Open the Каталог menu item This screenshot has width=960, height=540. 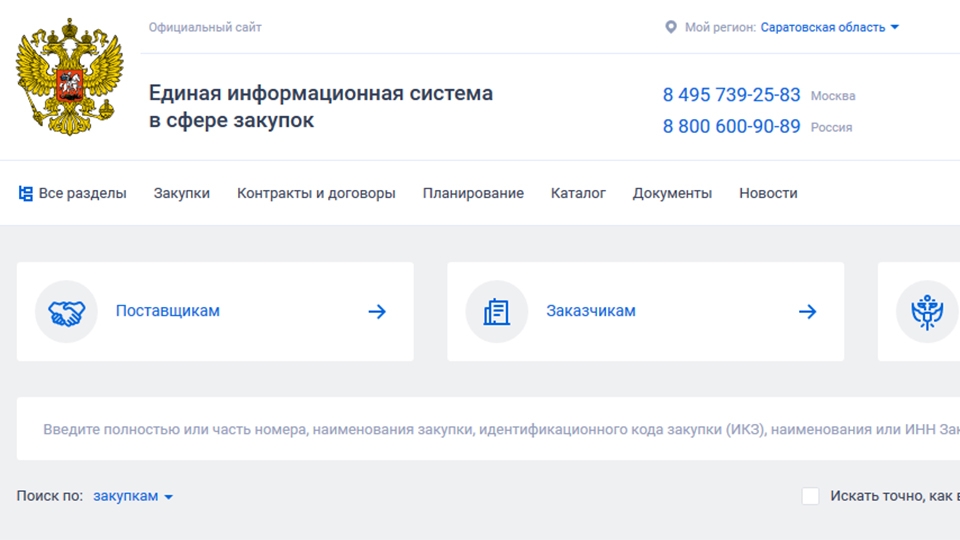click(x=578, y=193)
